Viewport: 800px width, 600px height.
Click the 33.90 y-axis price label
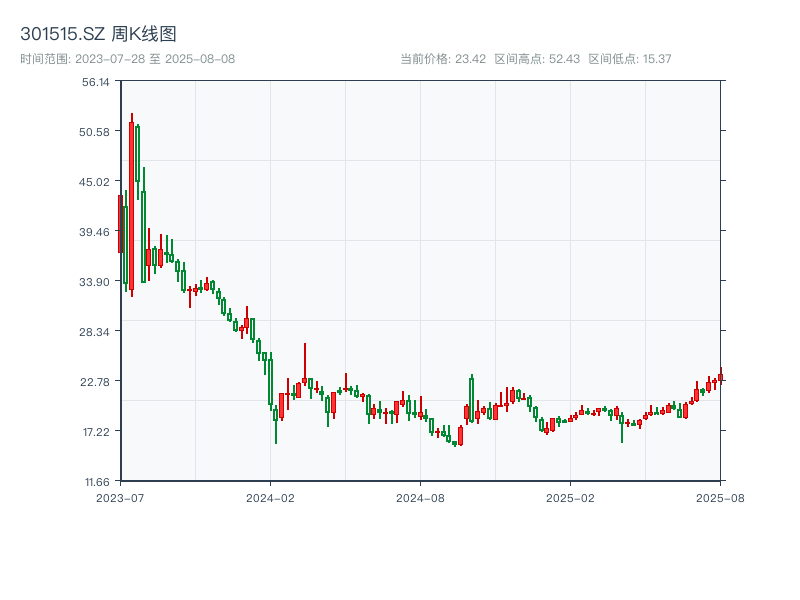click(96, 281)
